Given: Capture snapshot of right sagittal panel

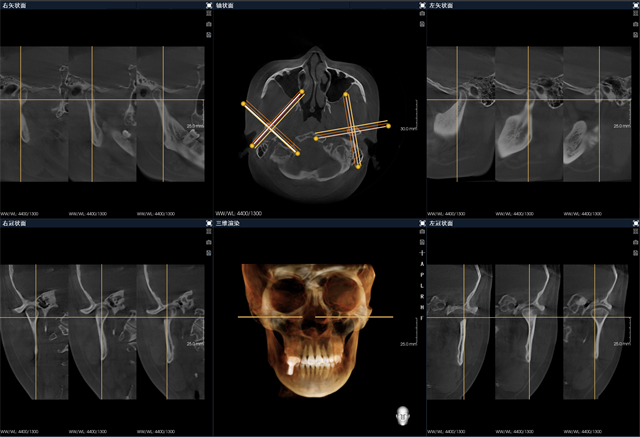Looking at the screenshot, I should coord(209,24).
